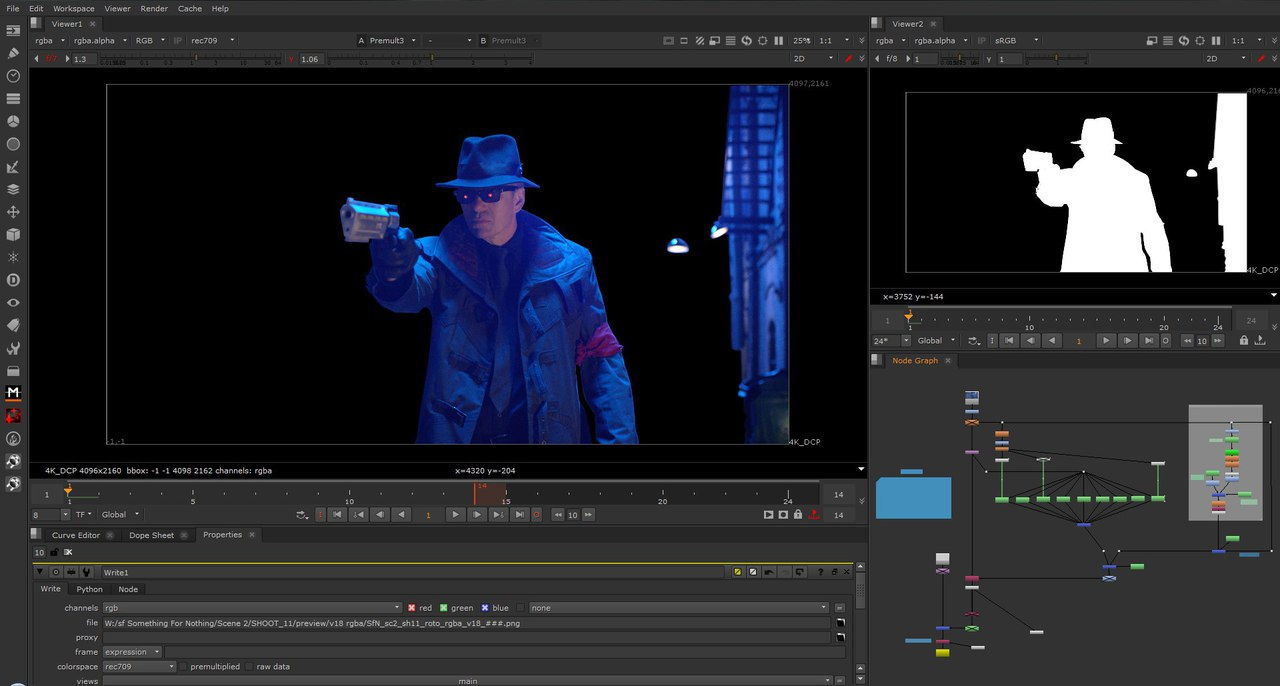Enable the premultiplied checkbox

coord(184,667)
